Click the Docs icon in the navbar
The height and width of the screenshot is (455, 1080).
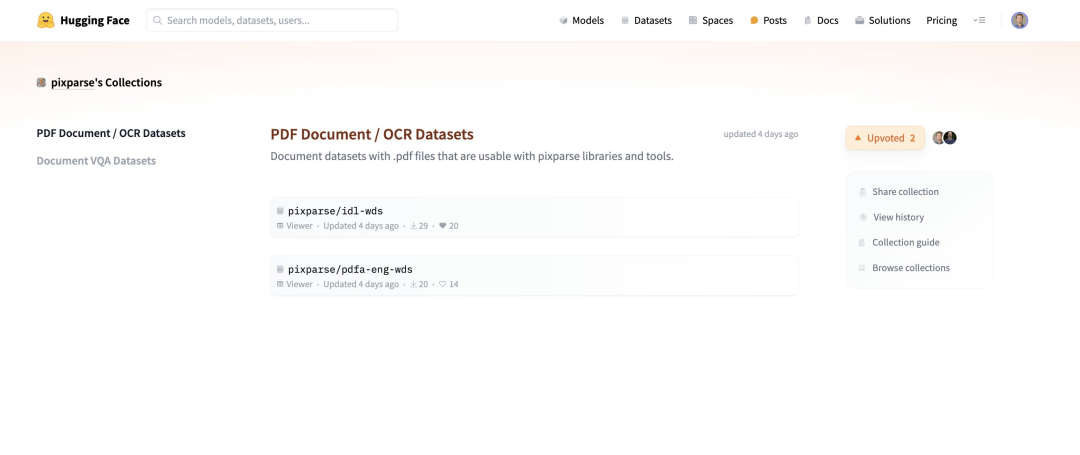click(x=808, y=21)
